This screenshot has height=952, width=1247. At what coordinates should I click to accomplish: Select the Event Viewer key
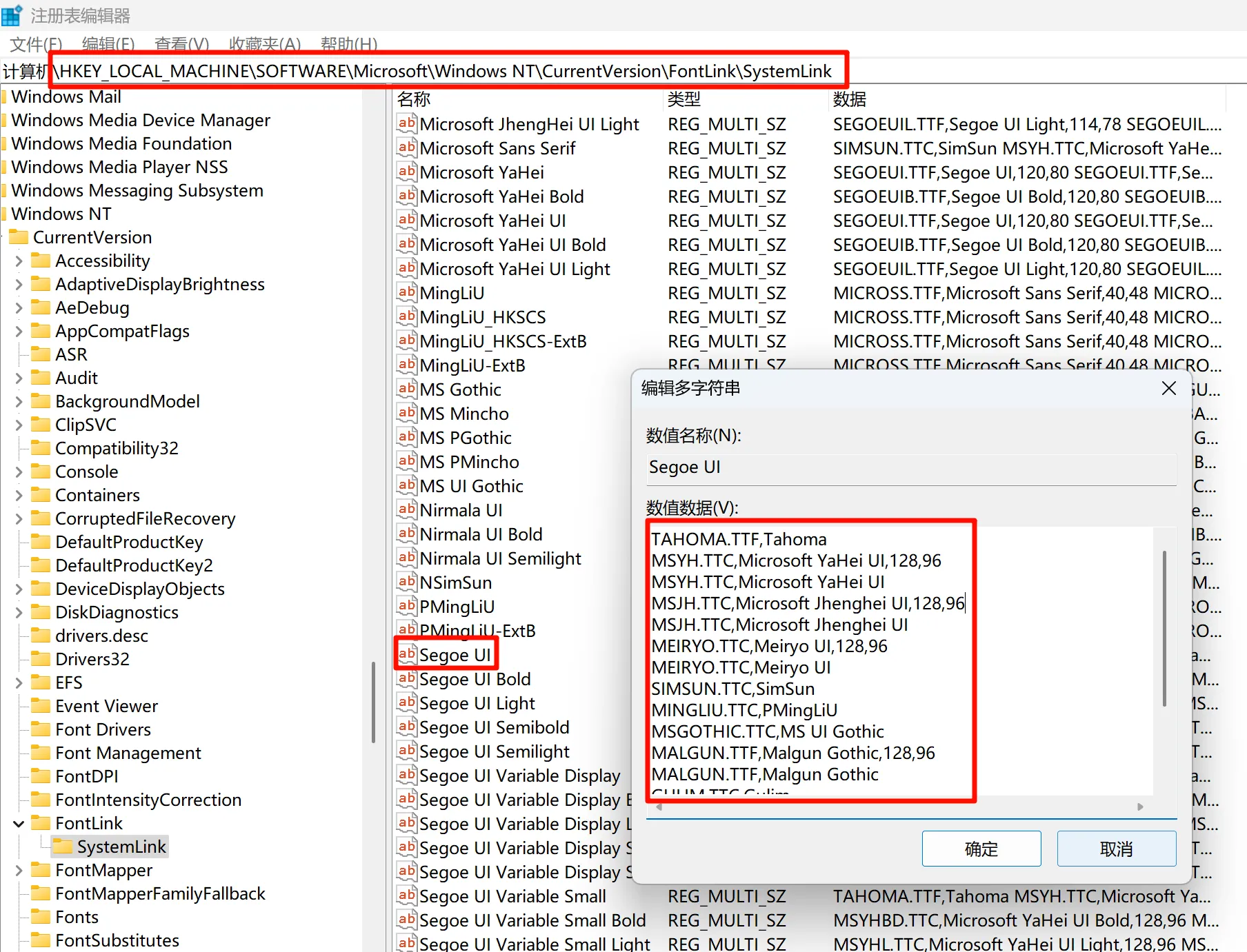pos(107,706)
